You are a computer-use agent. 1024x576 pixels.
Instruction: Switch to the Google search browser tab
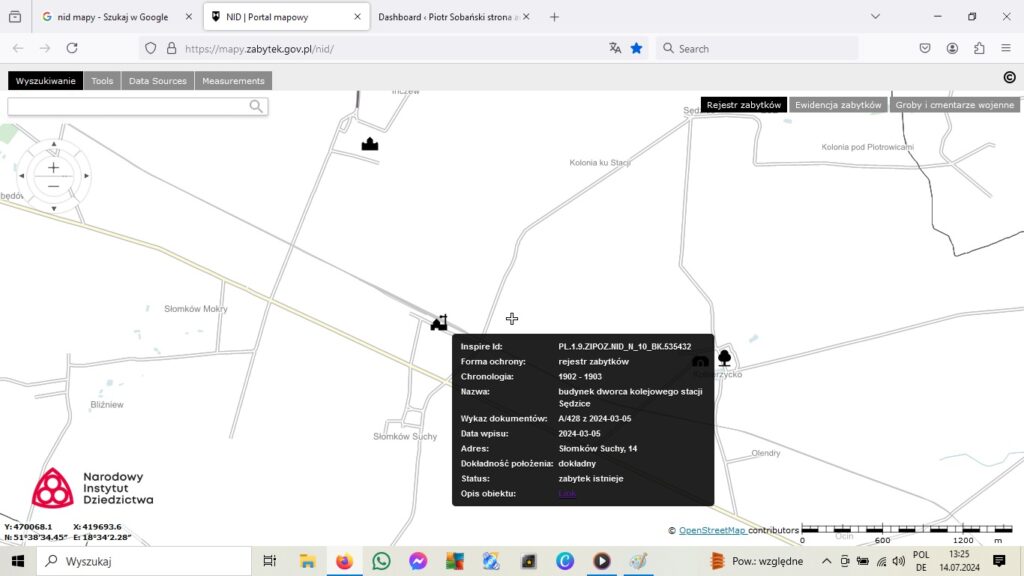[x=112, y=17]
